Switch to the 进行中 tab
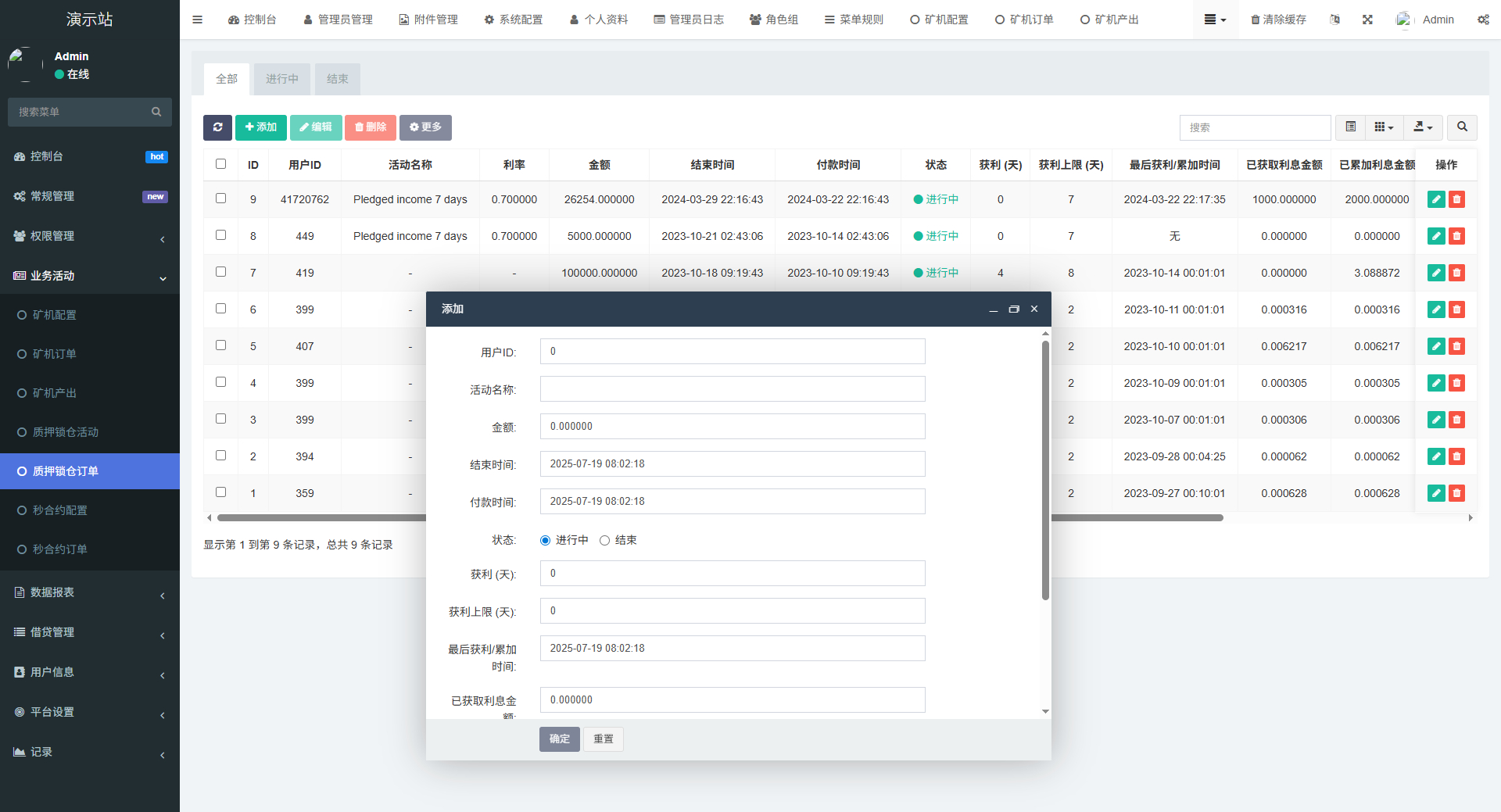 tap(281, 78)
